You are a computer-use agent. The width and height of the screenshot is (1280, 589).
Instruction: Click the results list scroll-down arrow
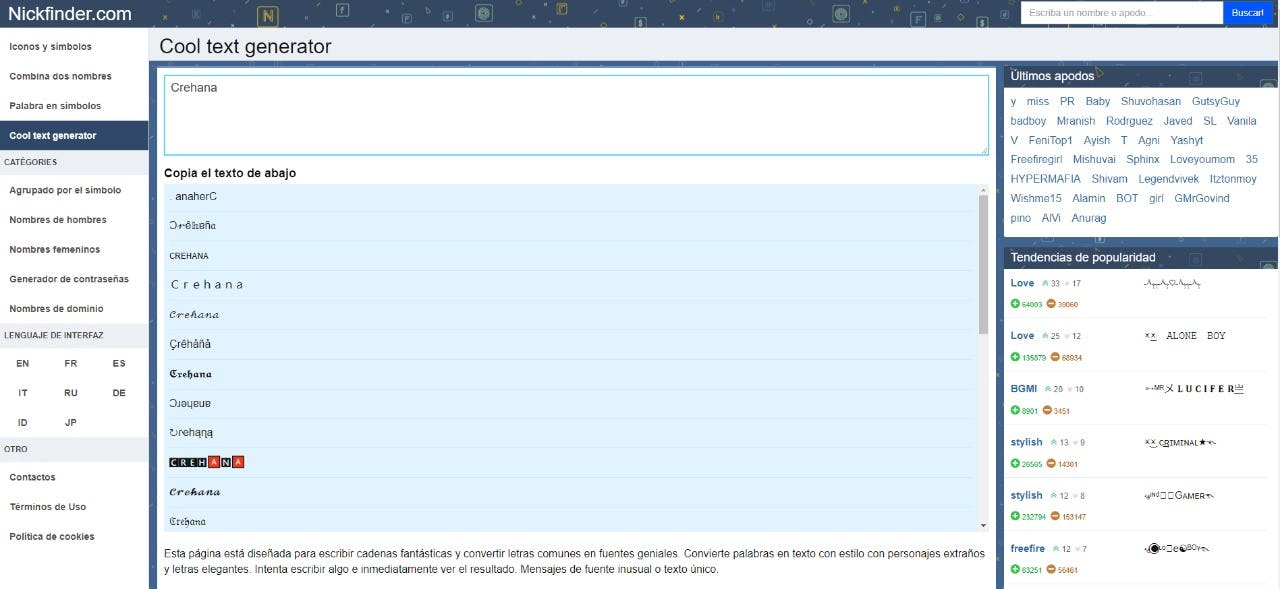983,525
